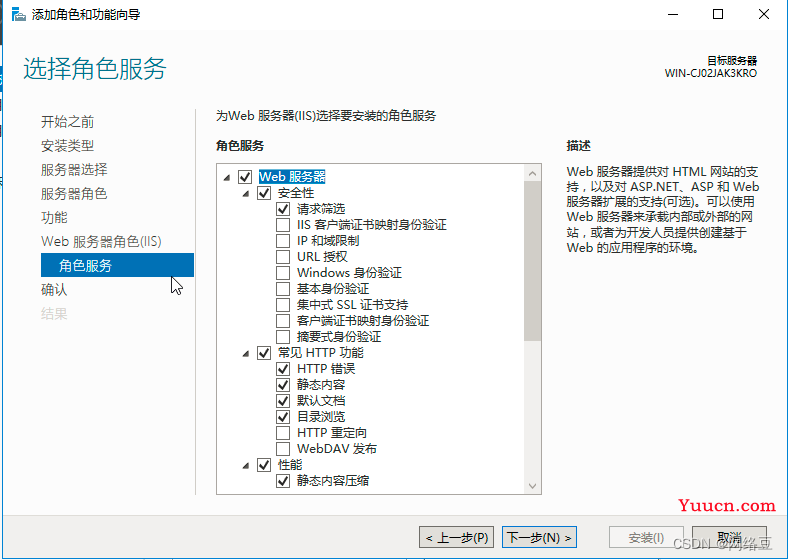Minimize the wizard window
788x560 pixels.
point(673,14)
